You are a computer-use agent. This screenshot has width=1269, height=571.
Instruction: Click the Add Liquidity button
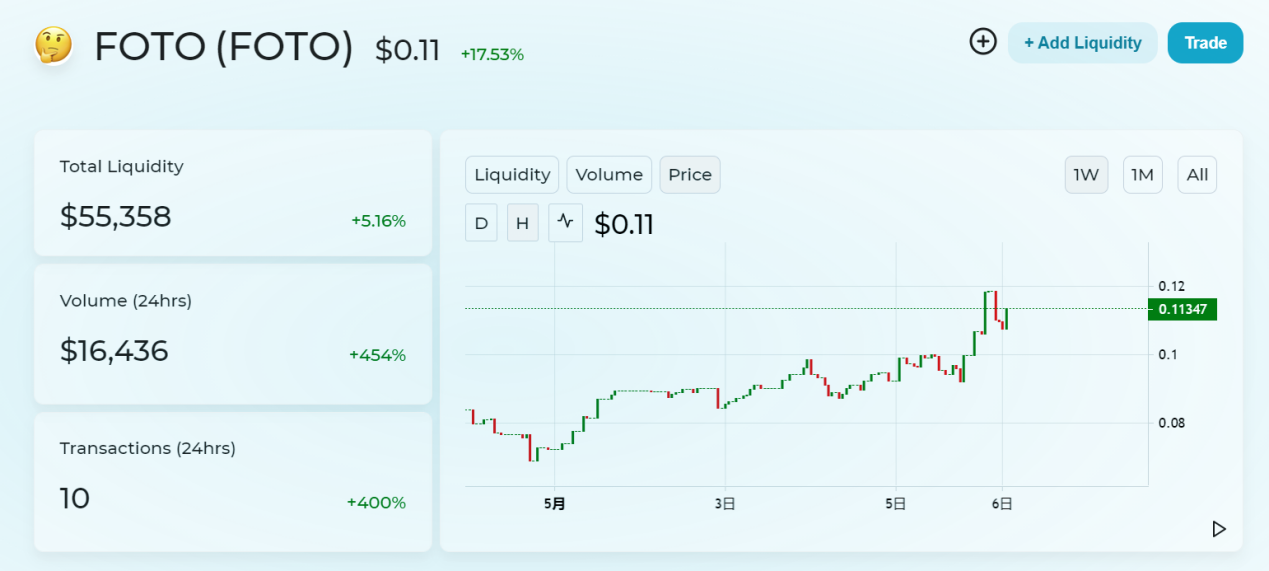pyautogui.click(x=1082, y=43)
